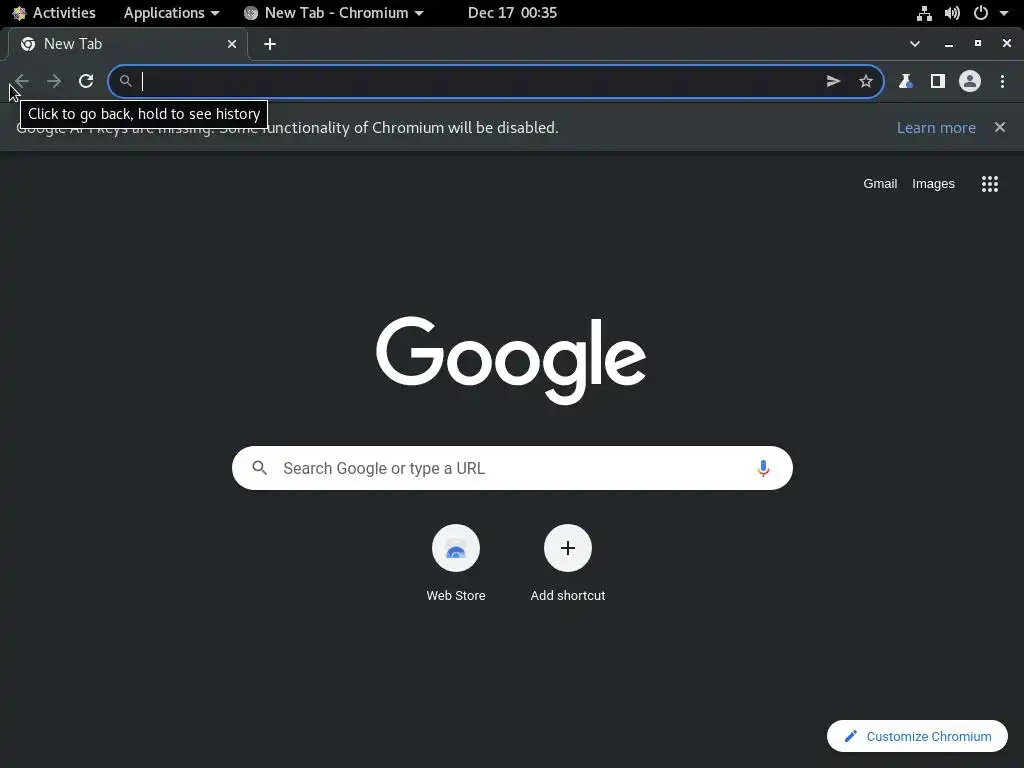Open the three-dot Chromium menu
The height and width of the screenshot is (768, 1024).
tap(1002, 81)
